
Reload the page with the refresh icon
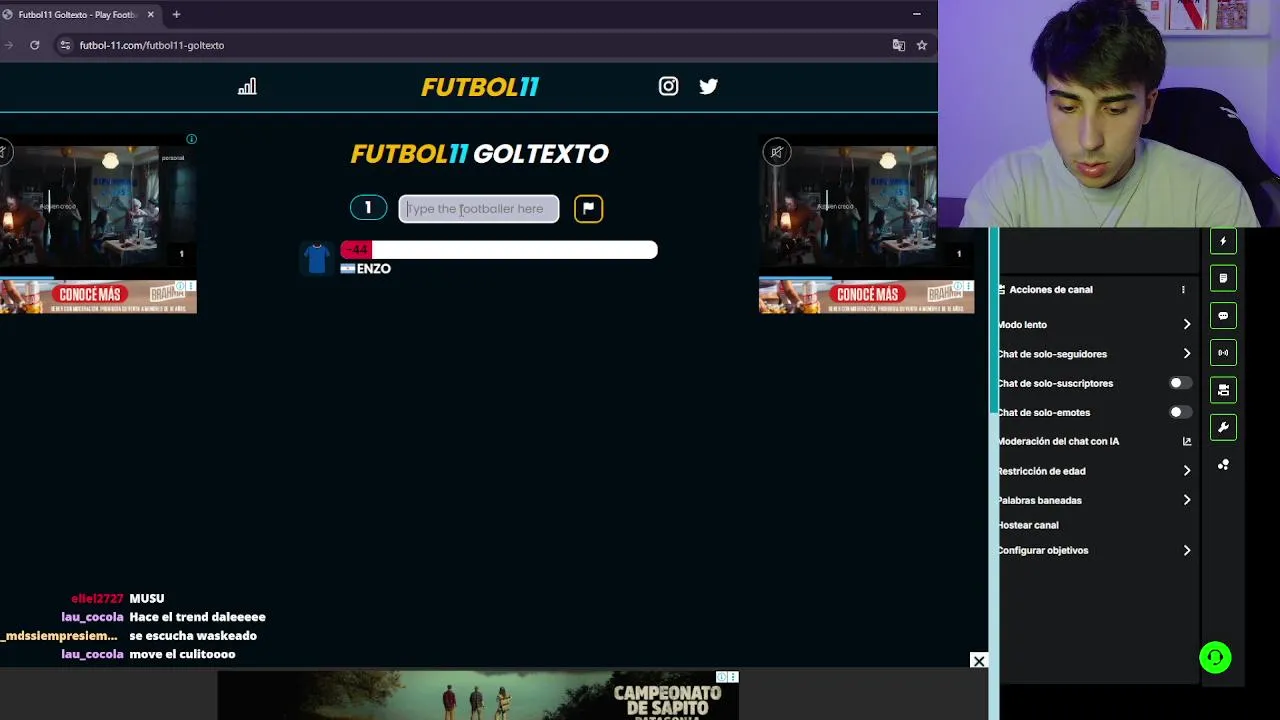click(x=34, y=45)
